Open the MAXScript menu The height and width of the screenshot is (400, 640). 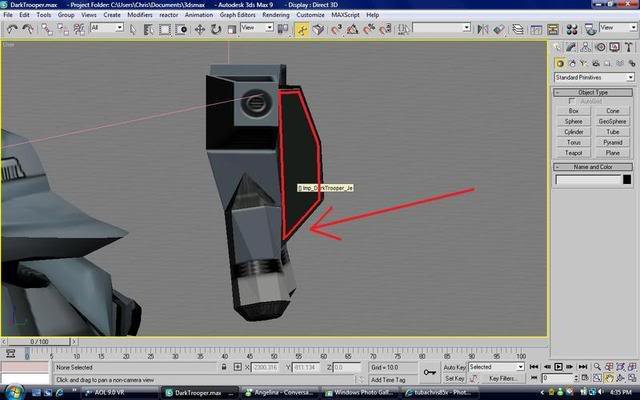pos(345,15)
